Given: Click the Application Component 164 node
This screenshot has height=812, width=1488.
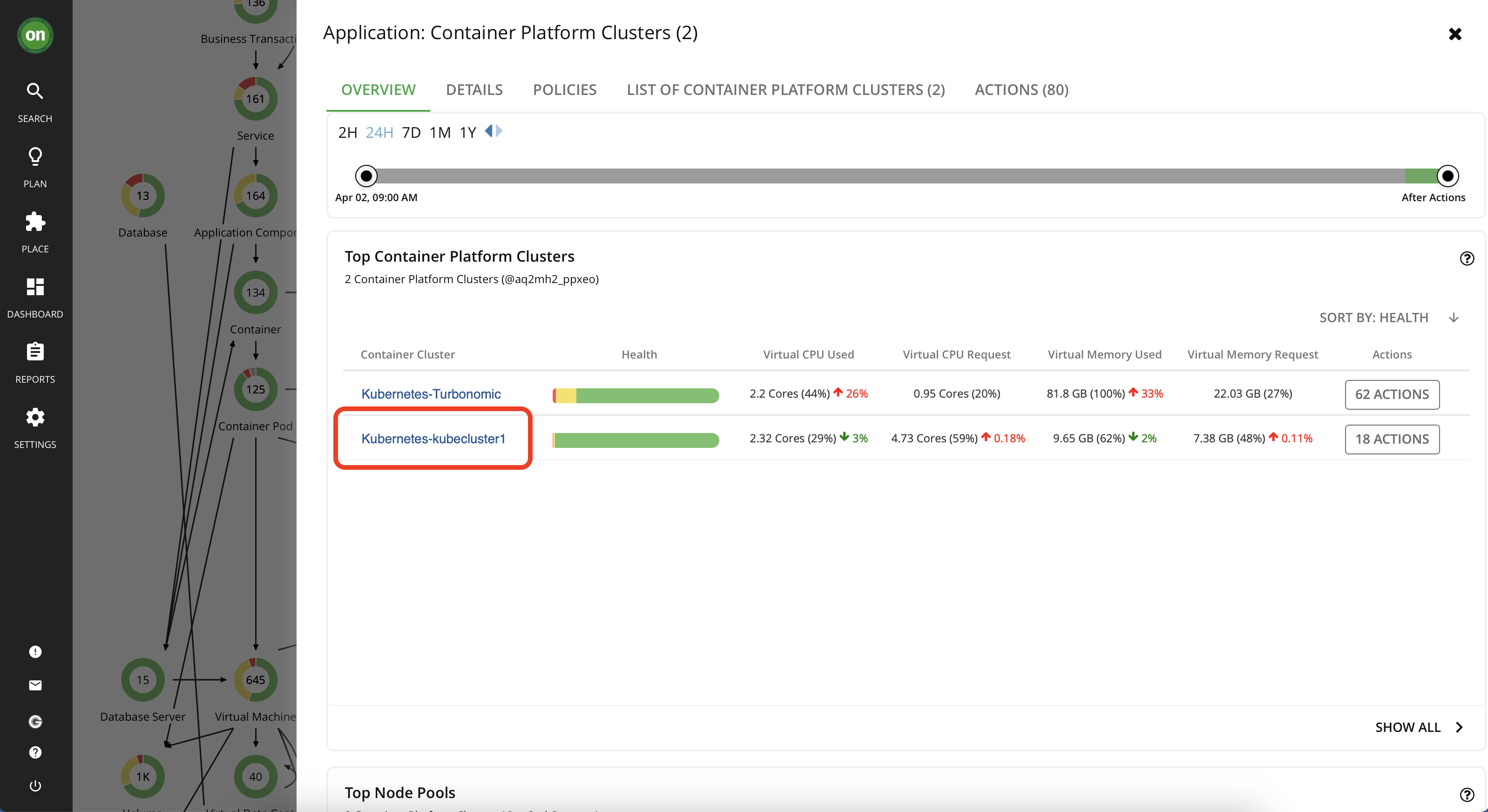Looking at the screenshot, I should tap(255, 195).
